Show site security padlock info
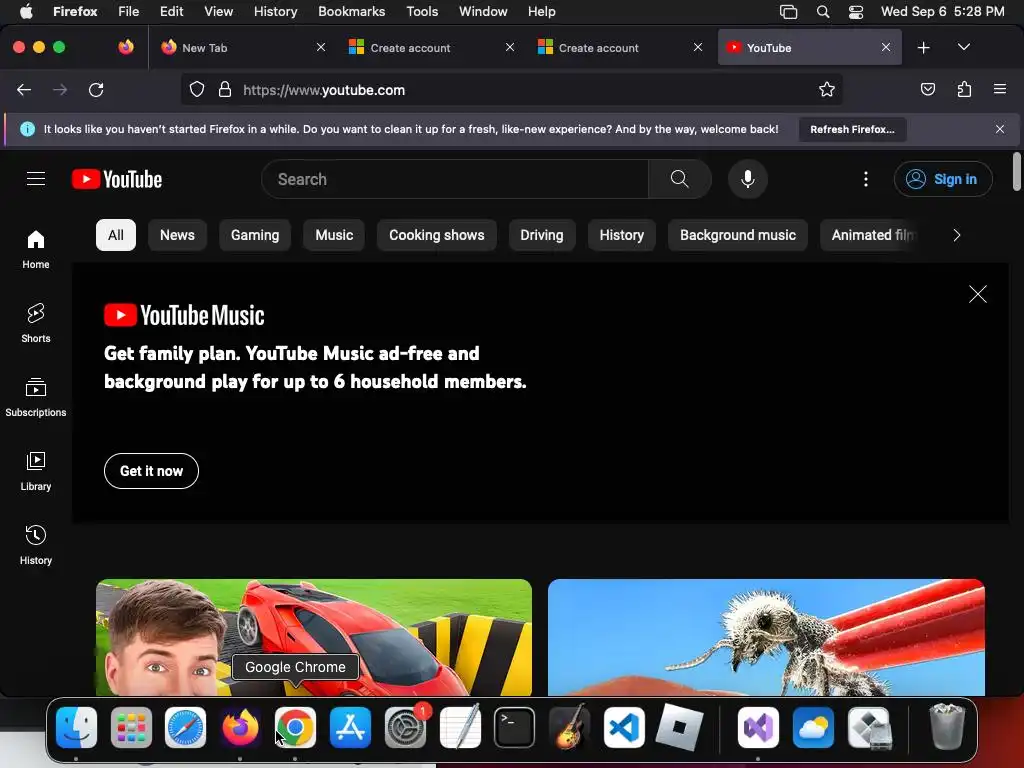The height and width of the screenshot is (768, 1024). coord(225,89)
